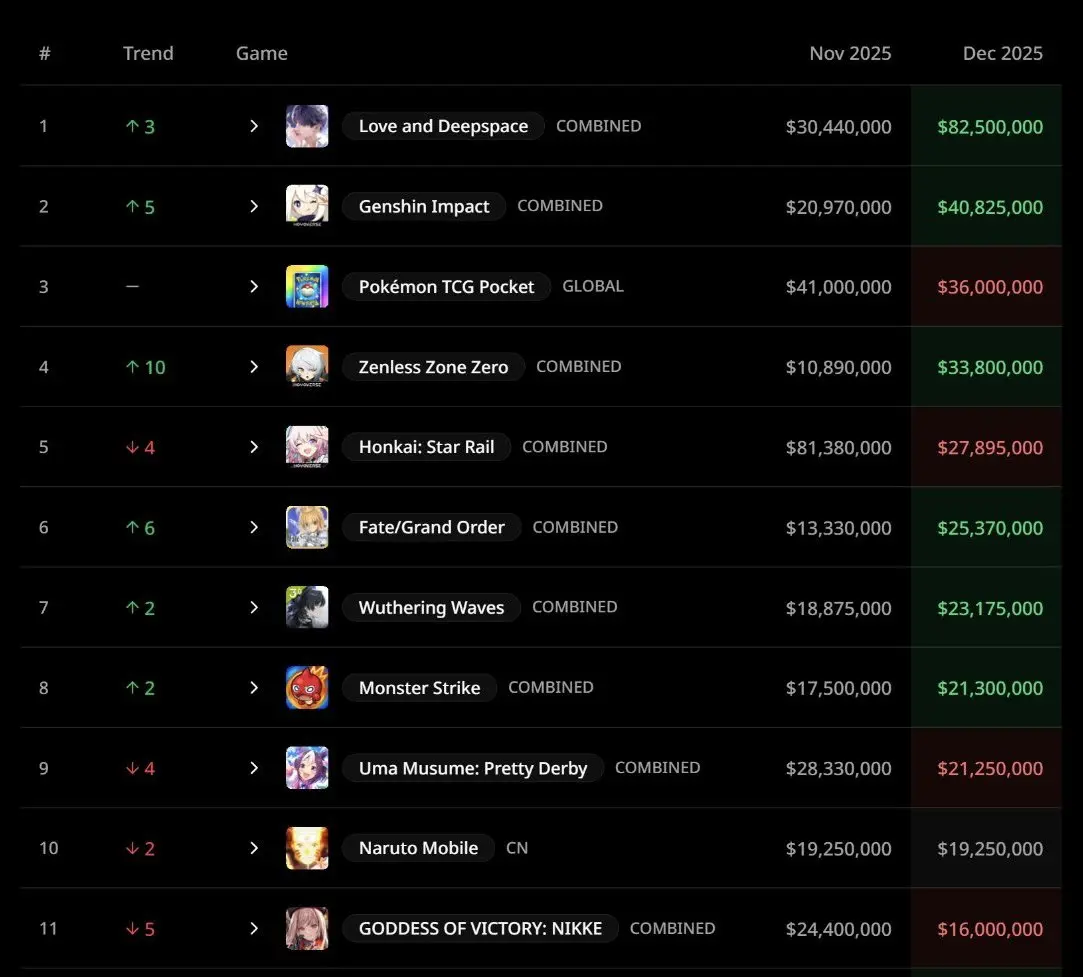This screenshot has height=977, width=1083.
Task: Click the Fate/Grand Order game icon
Action: (307, 527)
